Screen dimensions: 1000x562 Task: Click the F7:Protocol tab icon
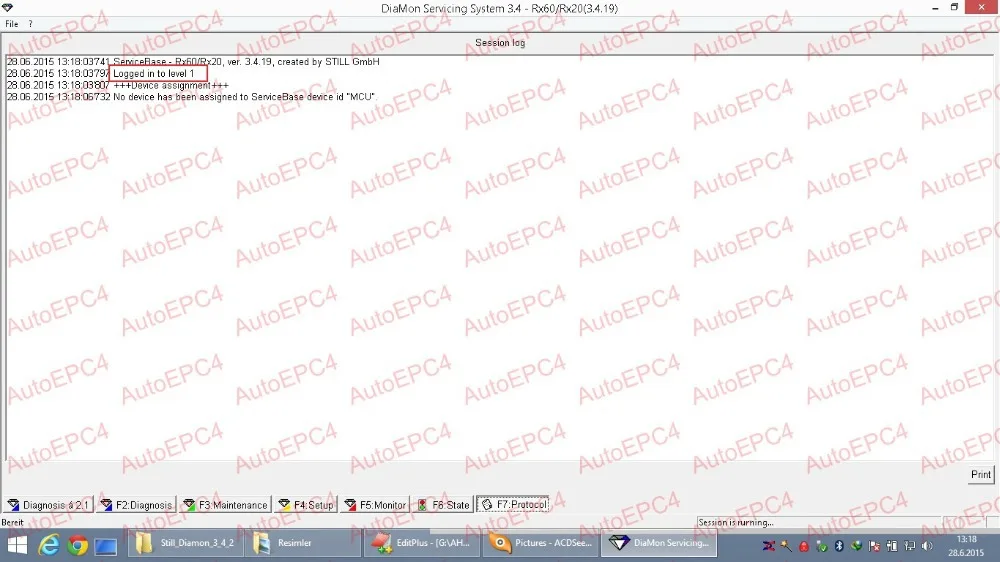point(487,505)
